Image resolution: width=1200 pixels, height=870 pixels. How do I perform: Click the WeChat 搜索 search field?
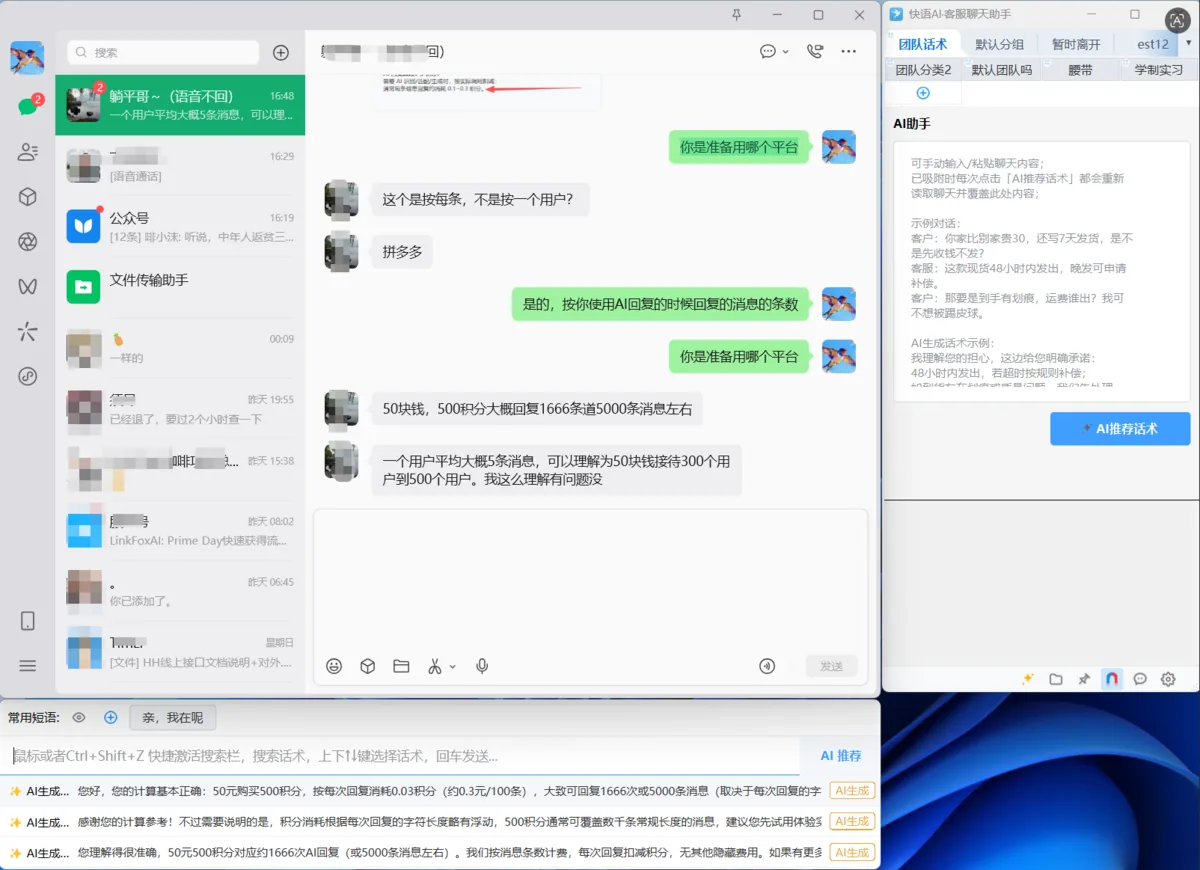tap(163, 53)
